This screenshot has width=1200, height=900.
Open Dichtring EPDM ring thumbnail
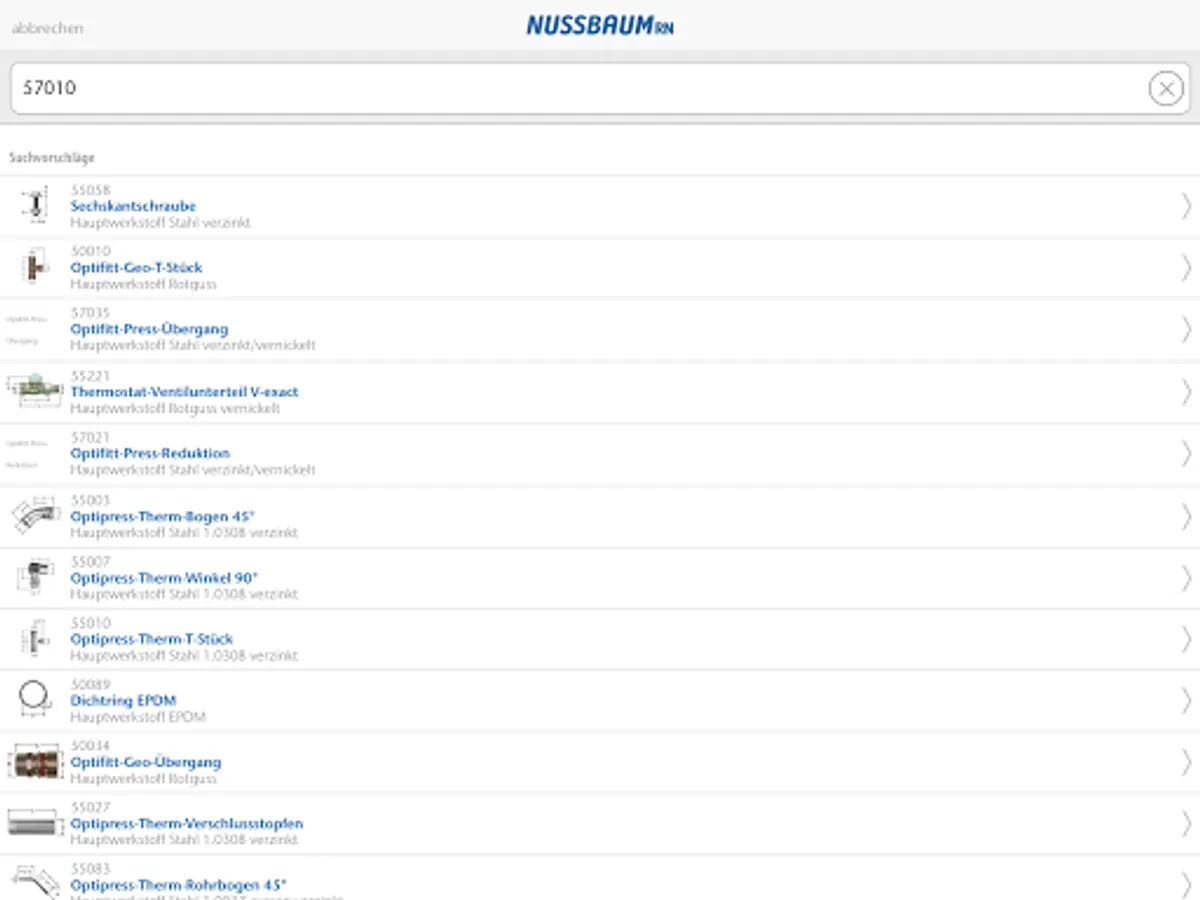point(34,698)
